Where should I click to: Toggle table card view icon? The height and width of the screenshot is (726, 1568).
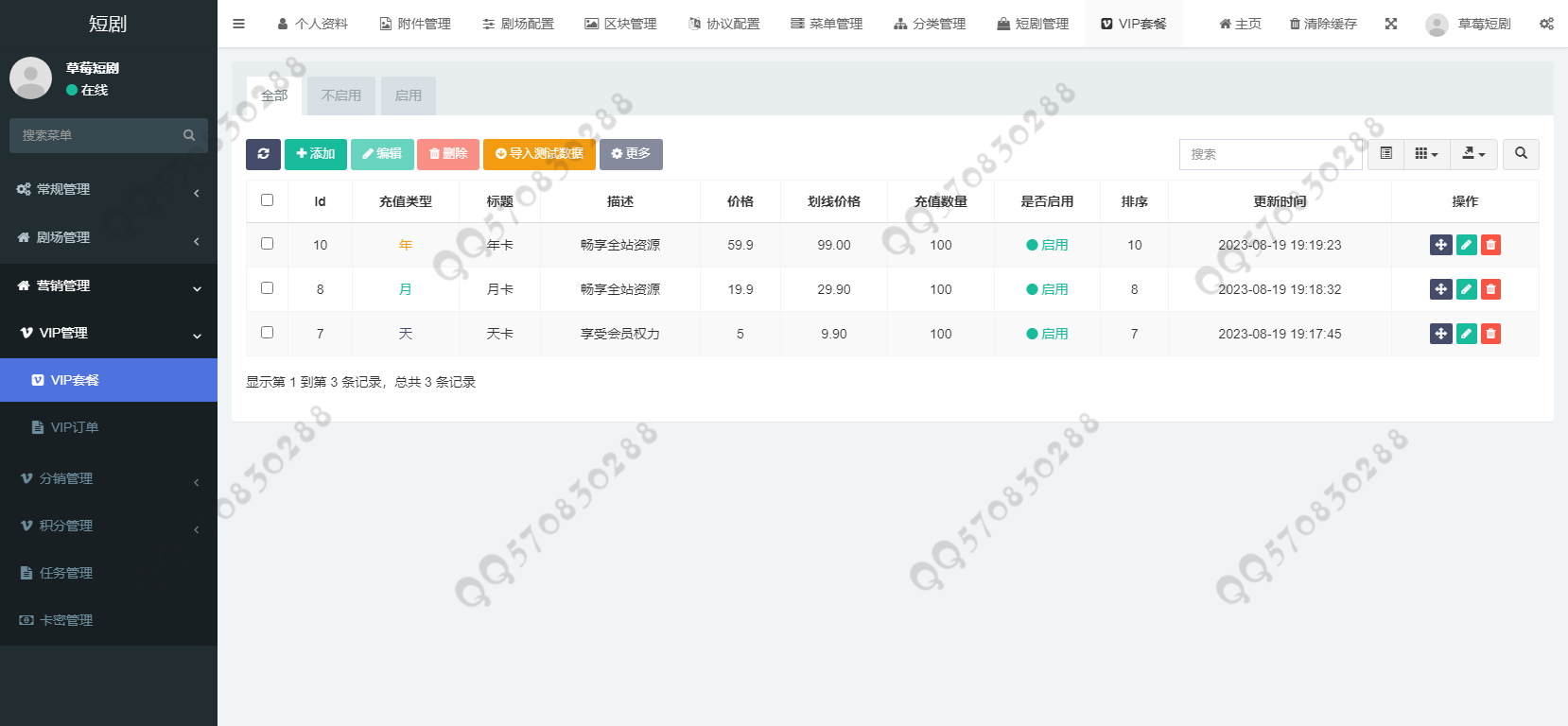1386,154
